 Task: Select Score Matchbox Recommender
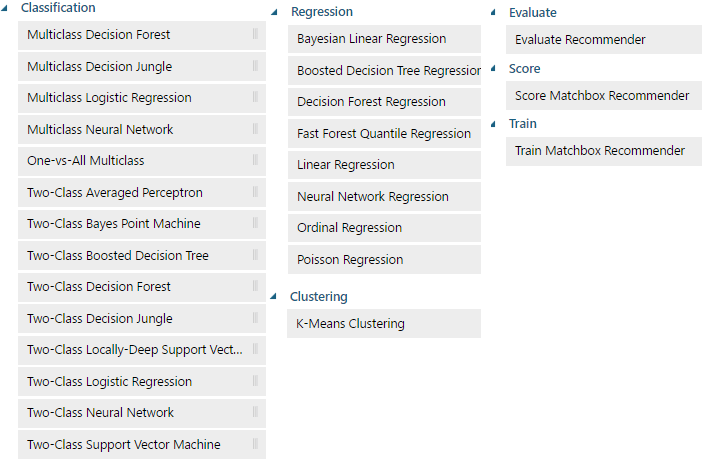[603, 96]
